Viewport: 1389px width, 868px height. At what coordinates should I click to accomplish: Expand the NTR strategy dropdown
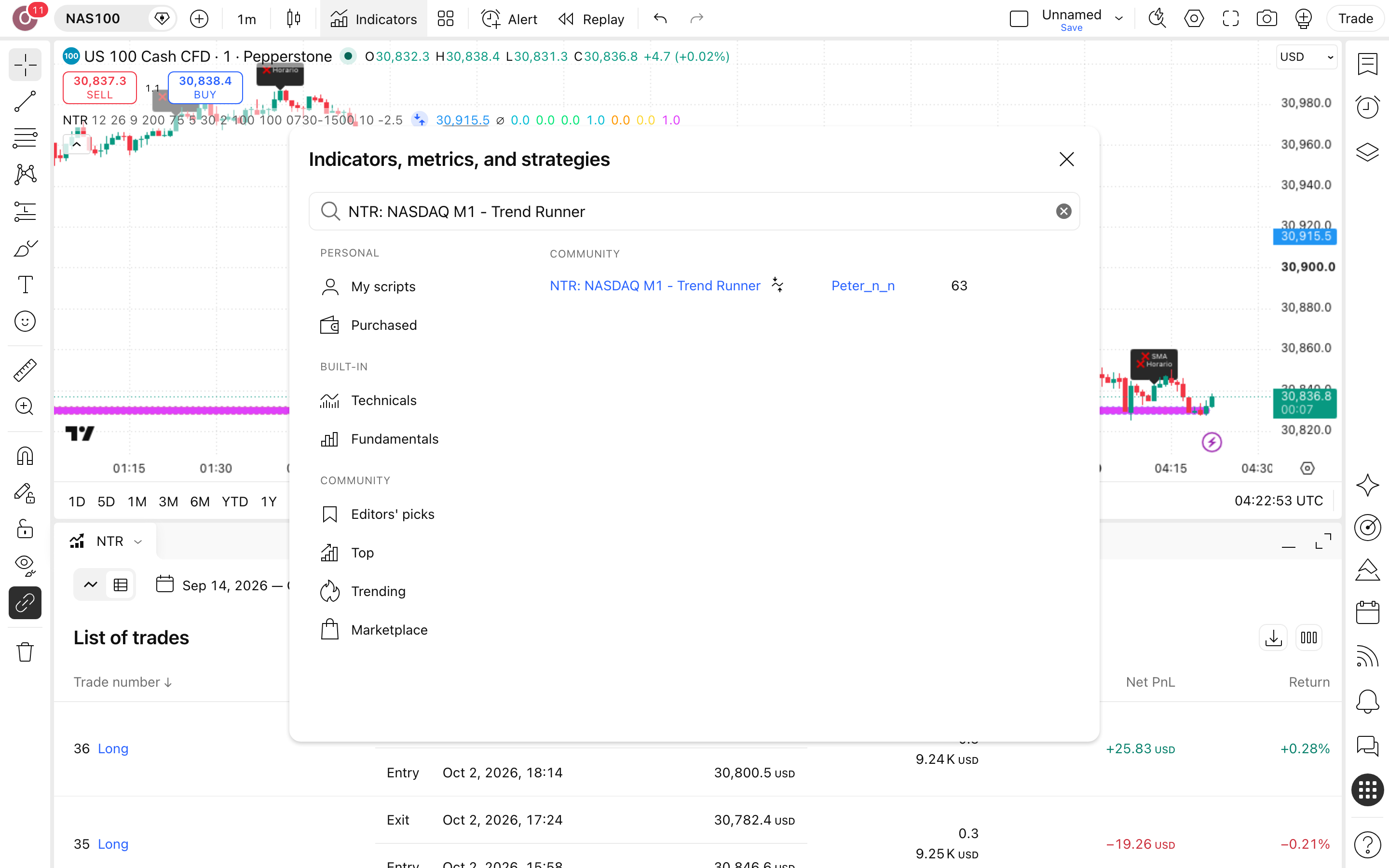pos(138,542)
